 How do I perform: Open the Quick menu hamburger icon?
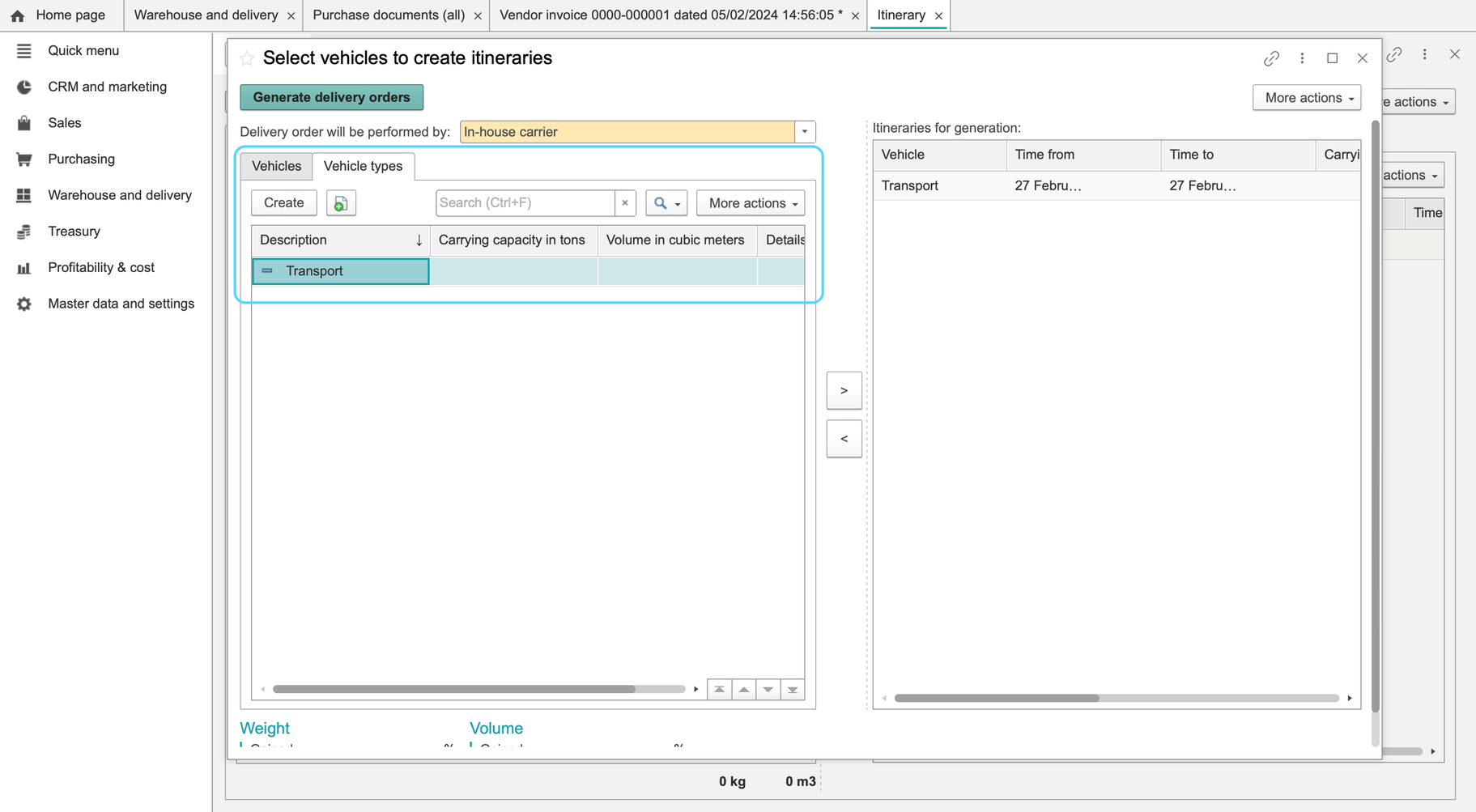(24, 50)
